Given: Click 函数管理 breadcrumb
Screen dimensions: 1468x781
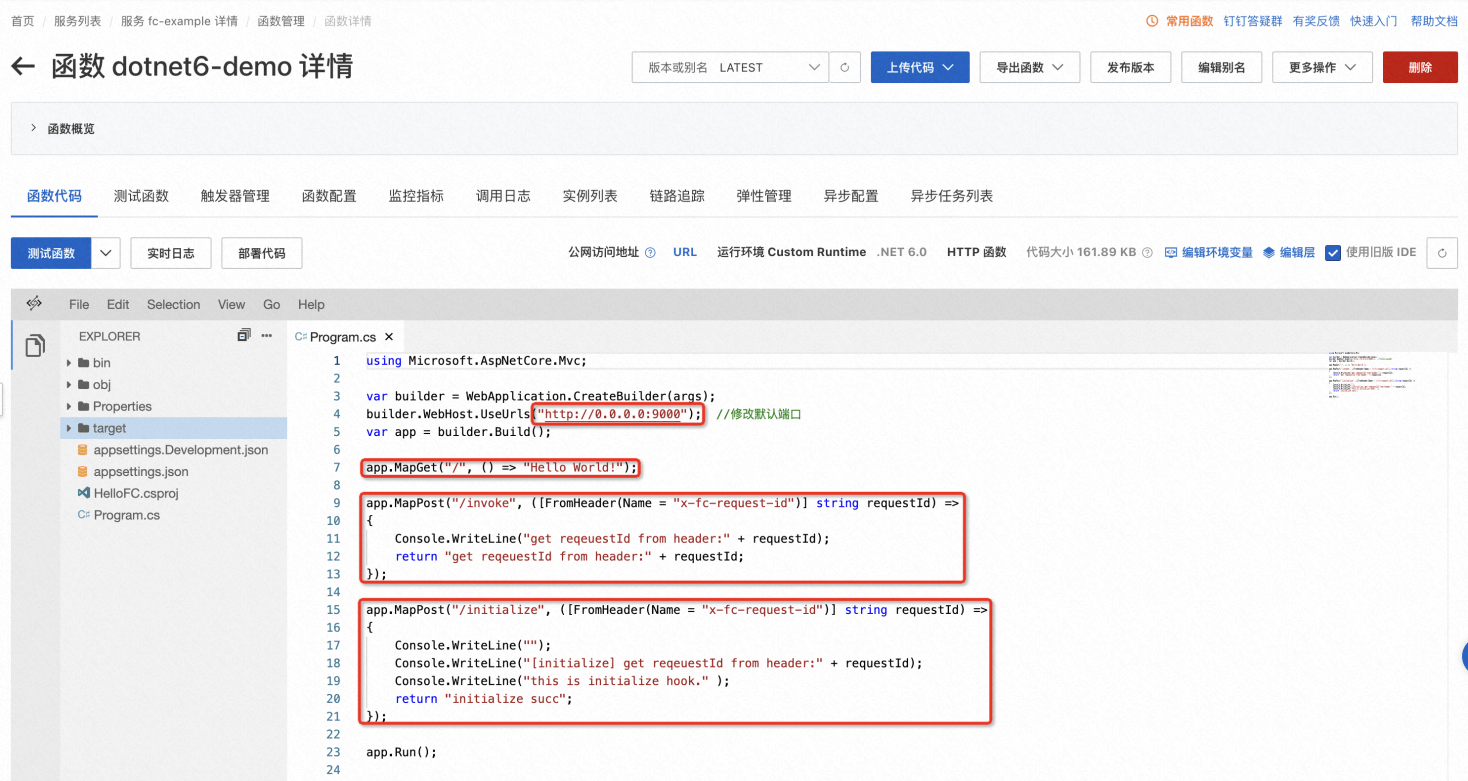Looking at the screenshot, I should pyautogui.click(x=280, y=21).
